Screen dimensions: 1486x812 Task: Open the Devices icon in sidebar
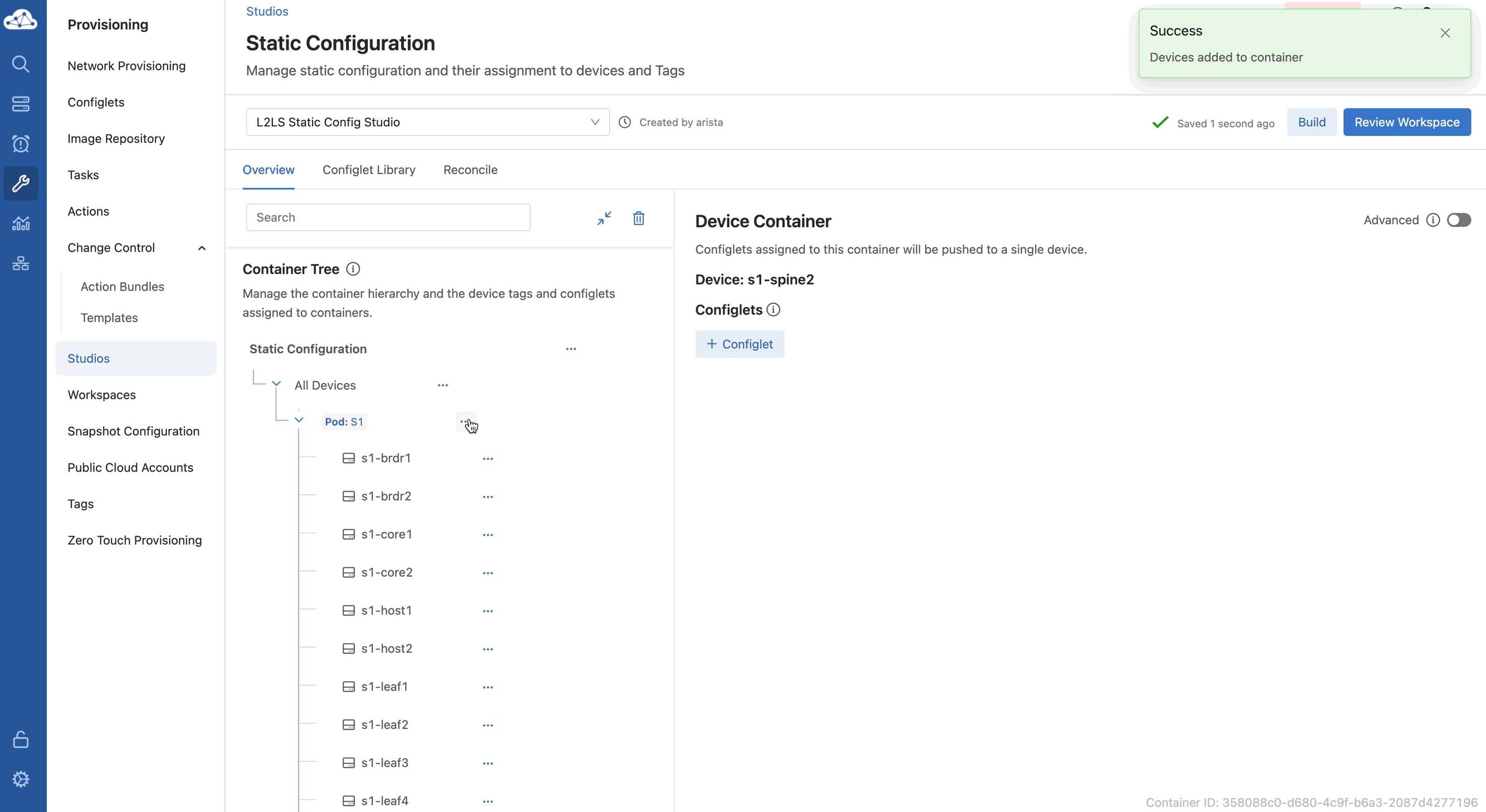[21, 104]
